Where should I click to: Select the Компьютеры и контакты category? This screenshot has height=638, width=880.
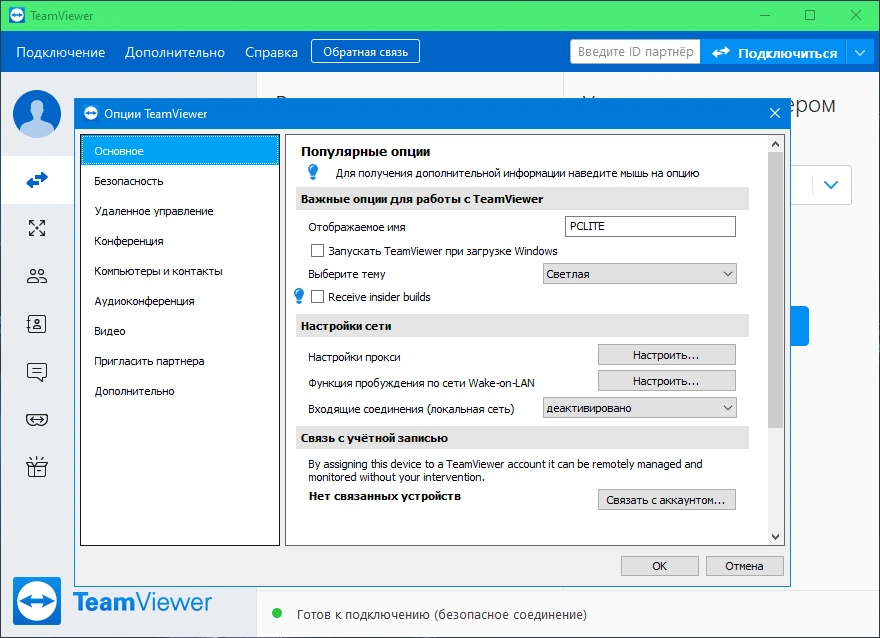coord(180,271)
